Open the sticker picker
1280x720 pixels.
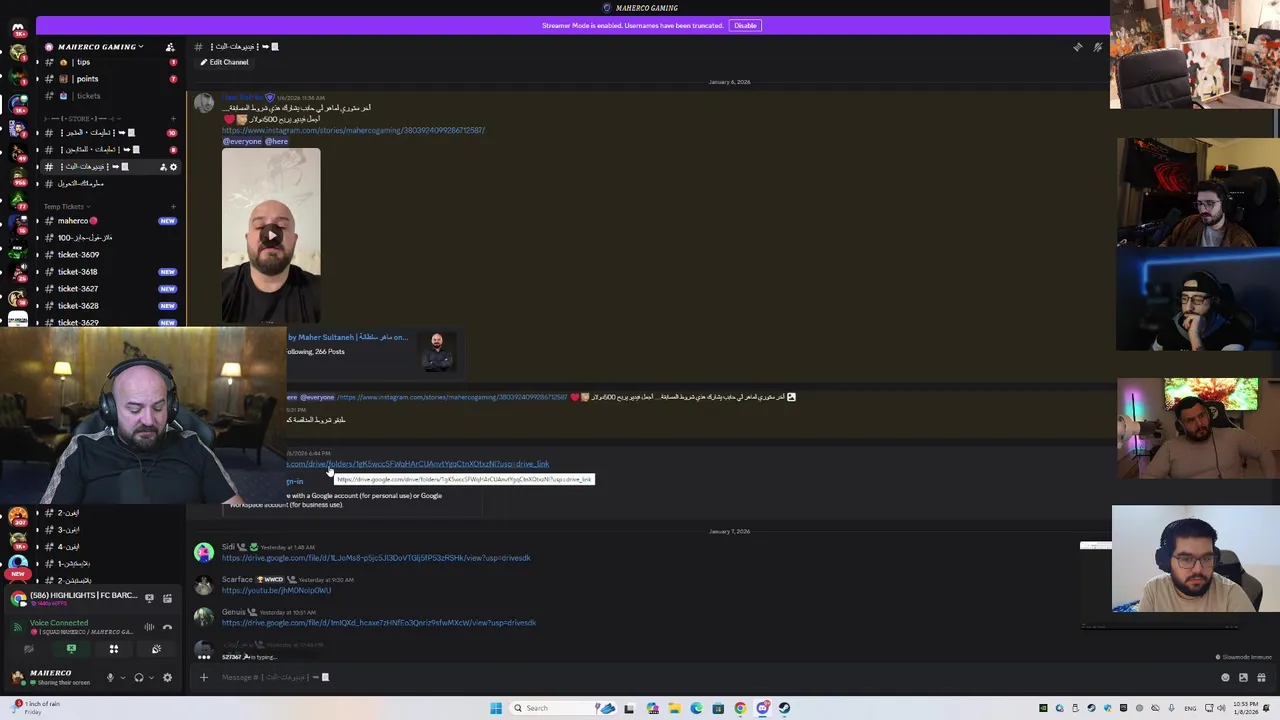1243,677
